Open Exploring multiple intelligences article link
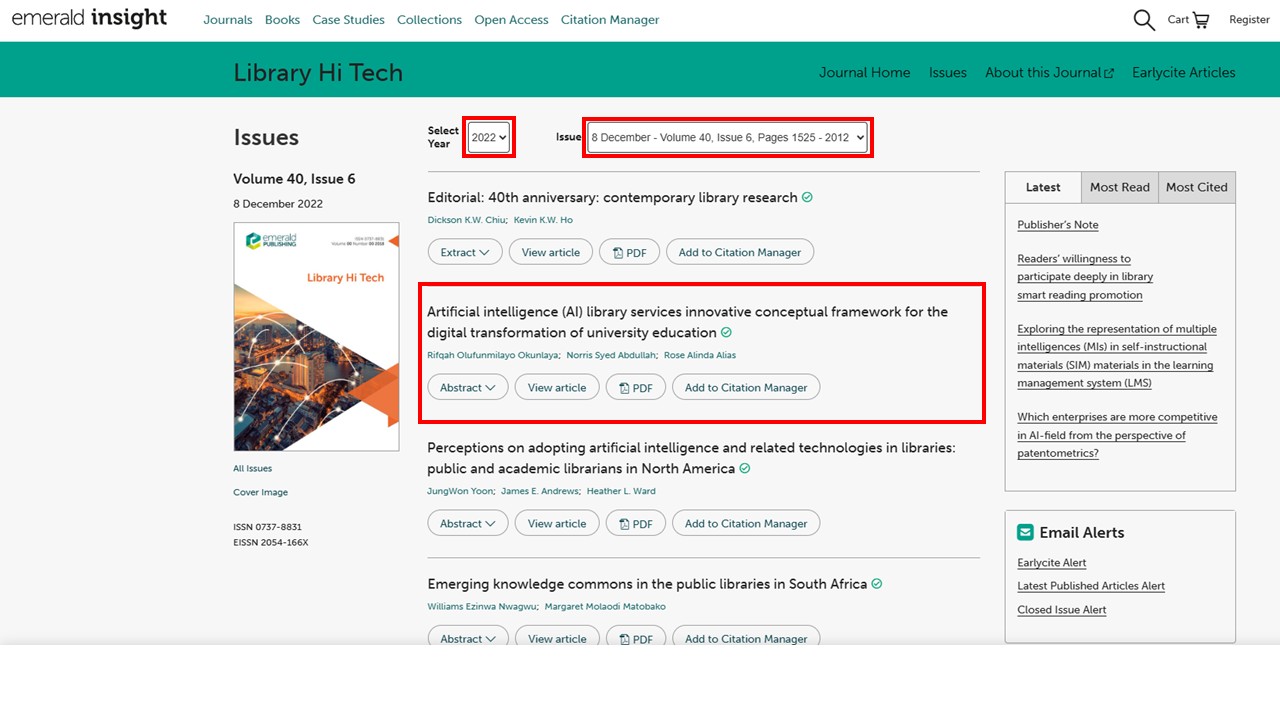 point(1117,356)
